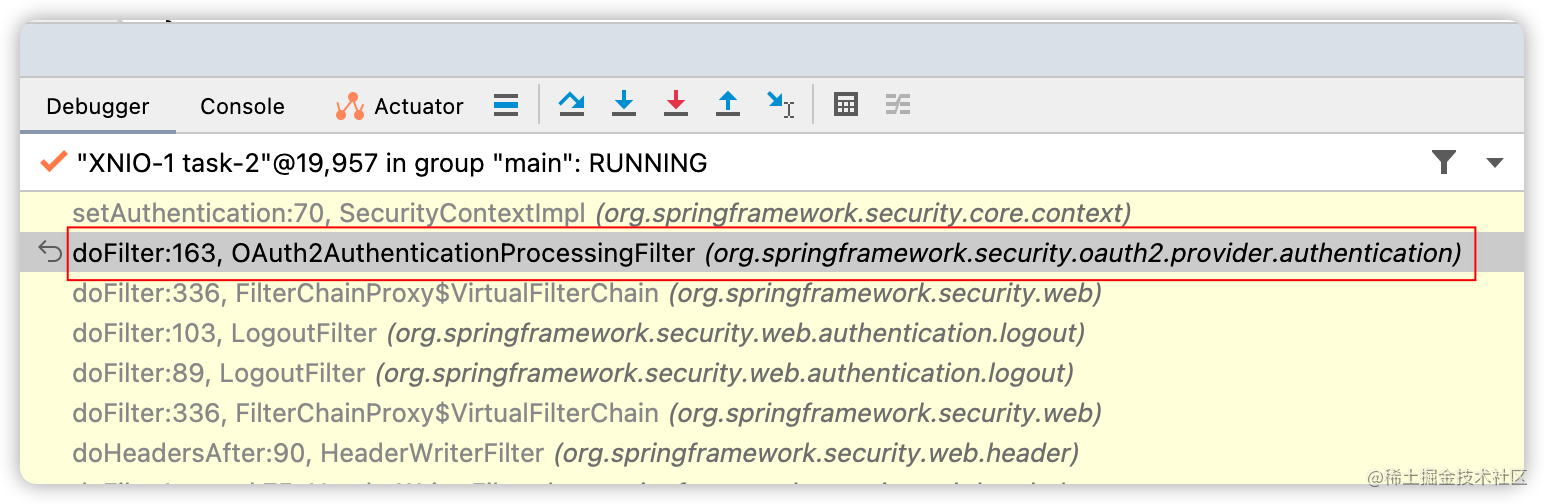Select the doHeadersAfter:90 HeaderWriterFilter frame
Screen dimensions: 1544x504
pos(772,453)
